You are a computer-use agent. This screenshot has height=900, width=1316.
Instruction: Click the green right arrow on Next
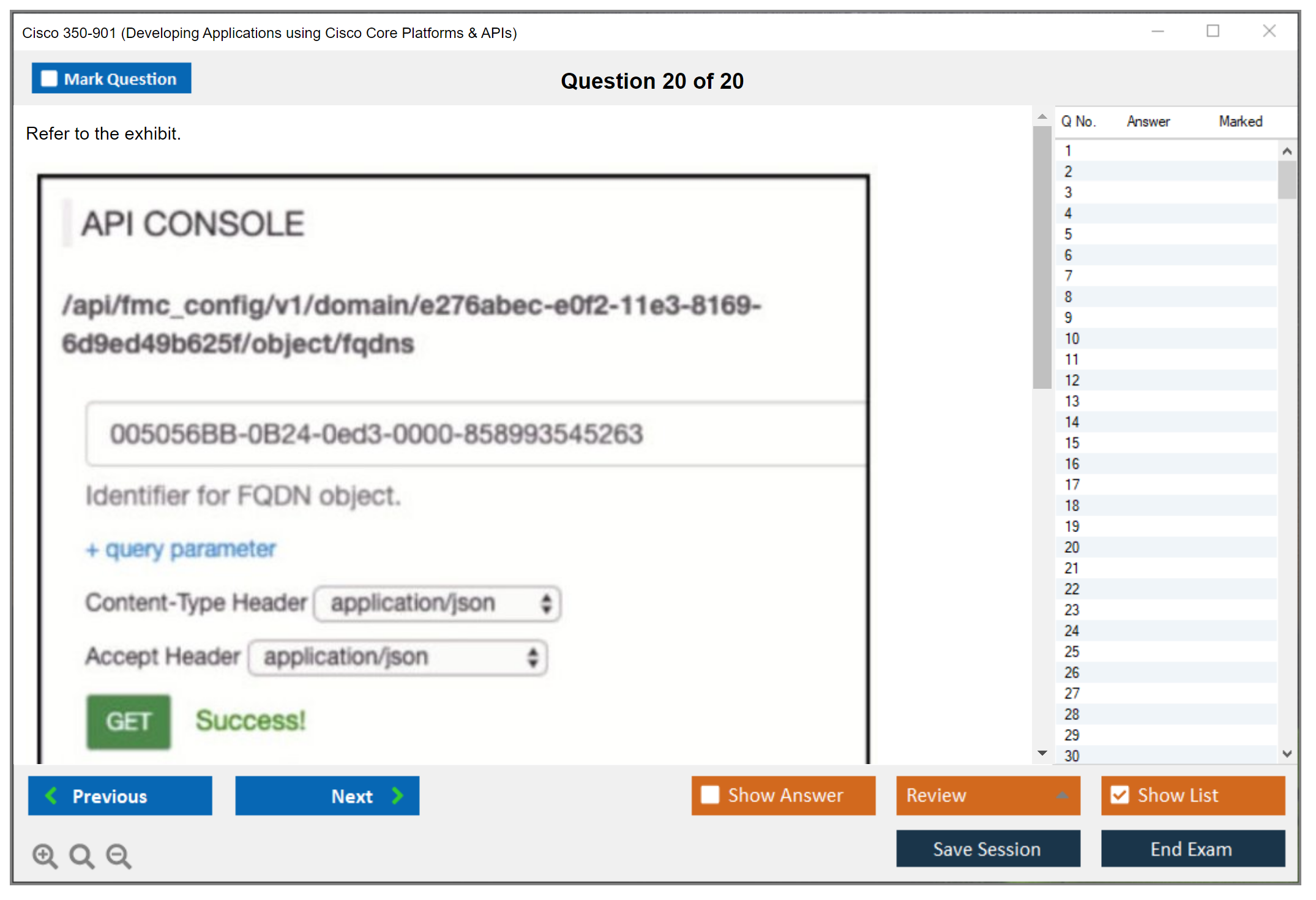[x=398, y=795]
